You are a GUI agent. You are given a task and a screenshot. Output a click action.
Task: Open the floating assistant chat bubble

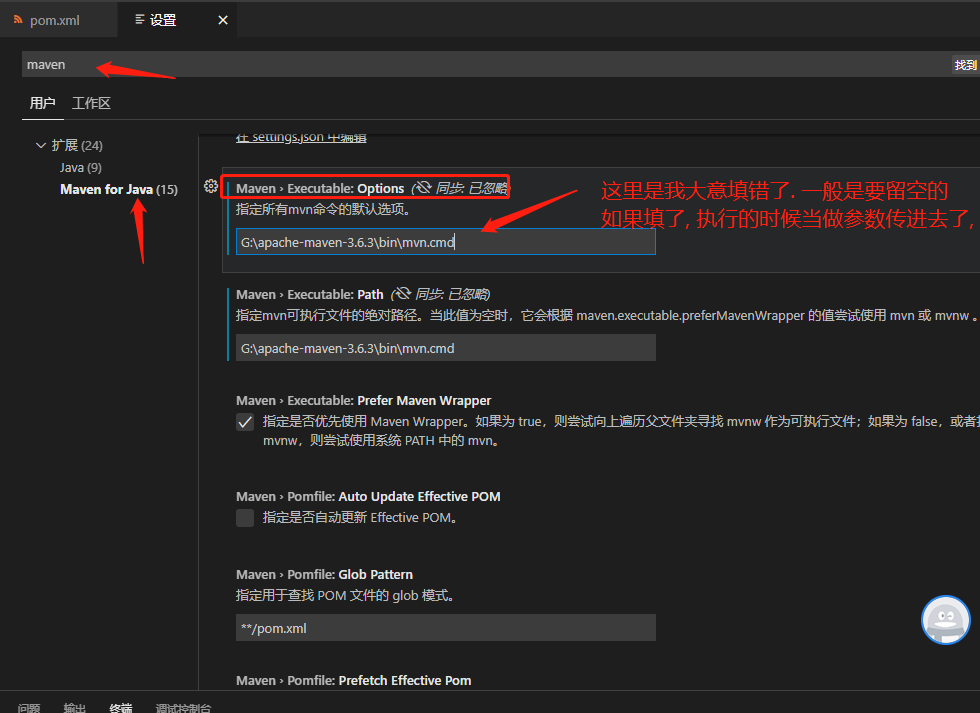coord(945,620)
